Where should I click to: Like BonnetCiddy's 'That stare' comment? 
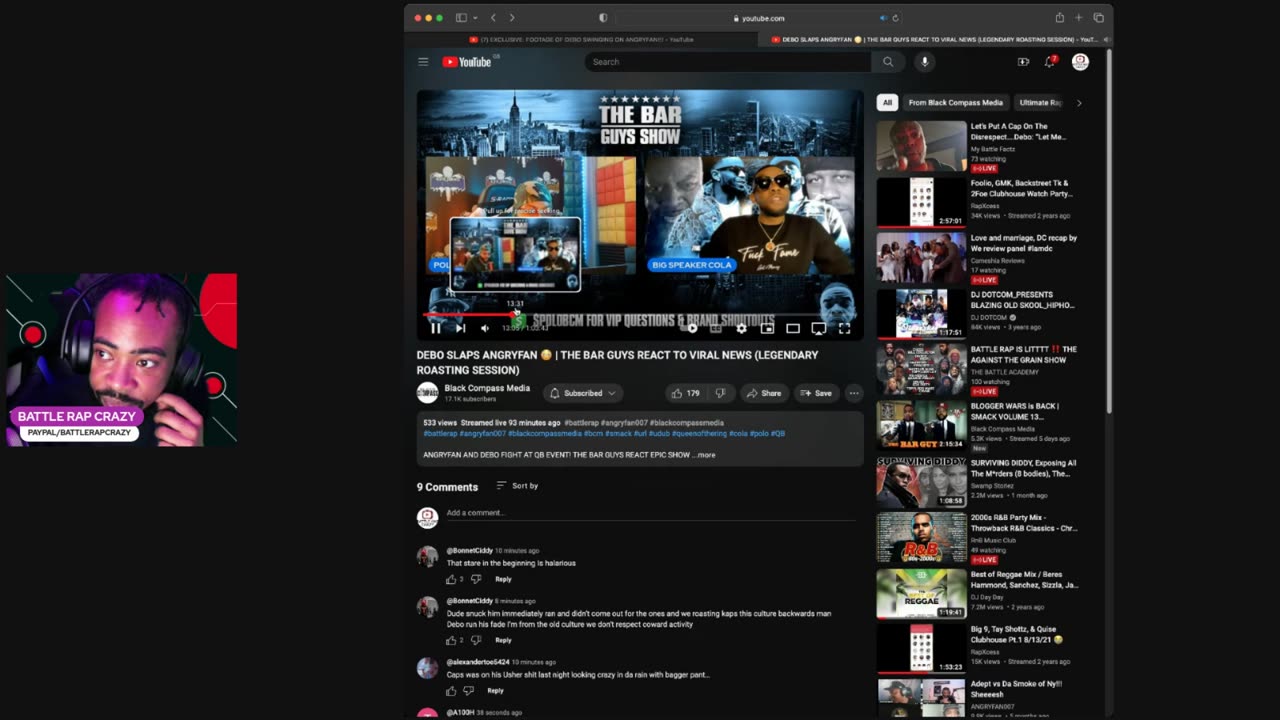click(451, 579)
